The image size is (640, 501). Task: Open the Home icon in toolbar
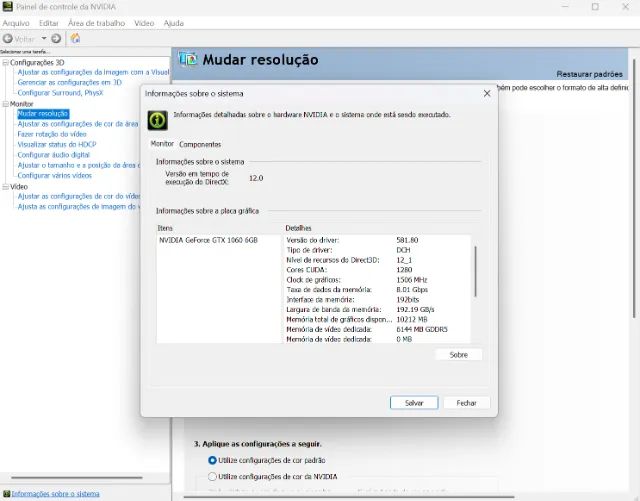coord(76,38)
